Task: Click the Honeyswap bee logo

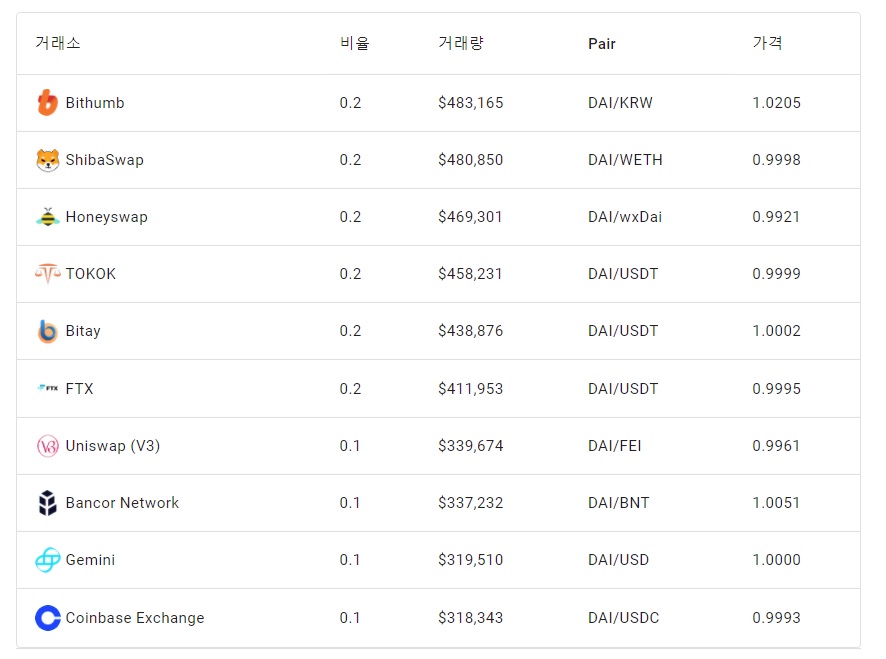Action: 47,216
